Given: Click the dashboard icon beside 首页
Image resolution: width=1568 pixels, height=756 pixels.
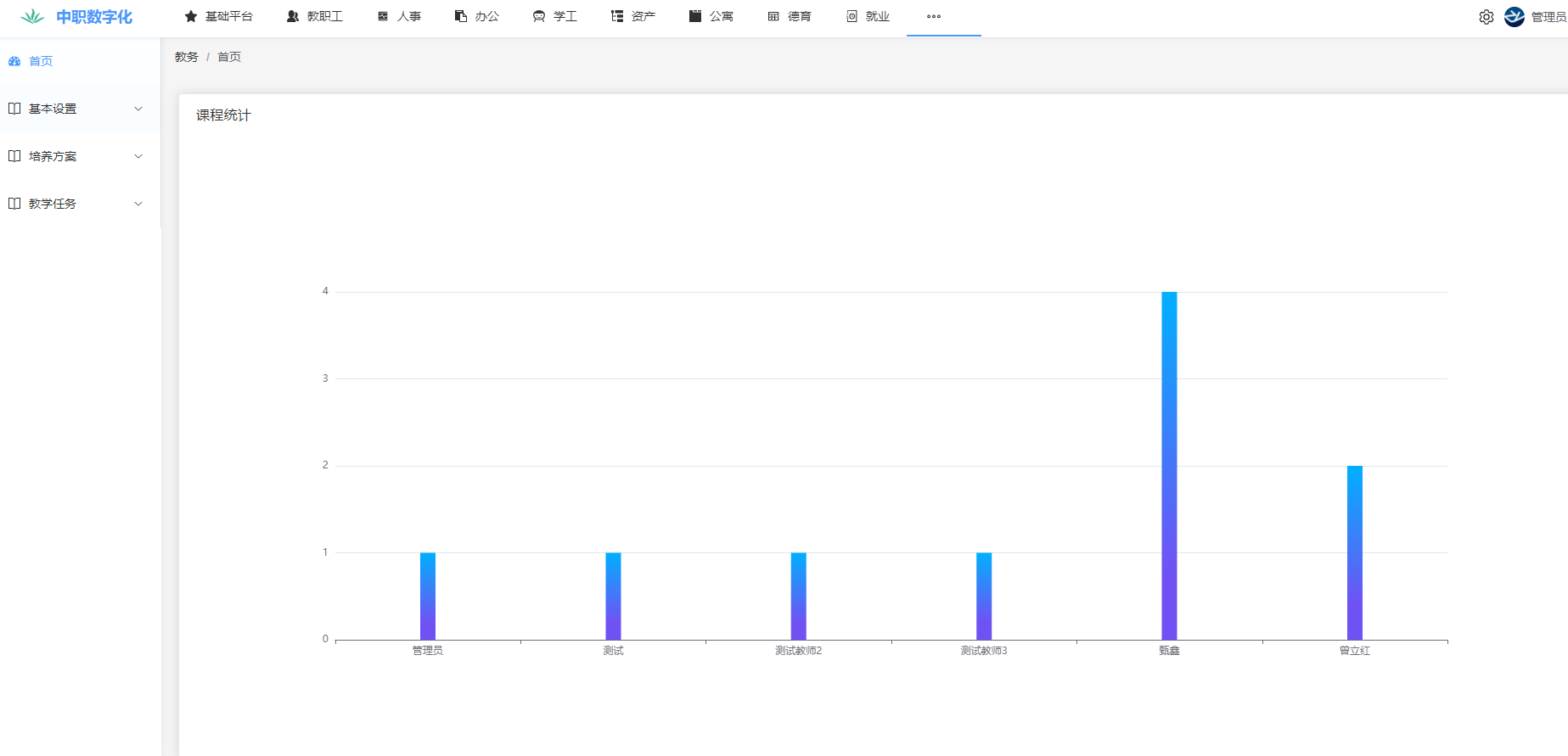Looking at the screenshot, I should (x=14, y=61).
